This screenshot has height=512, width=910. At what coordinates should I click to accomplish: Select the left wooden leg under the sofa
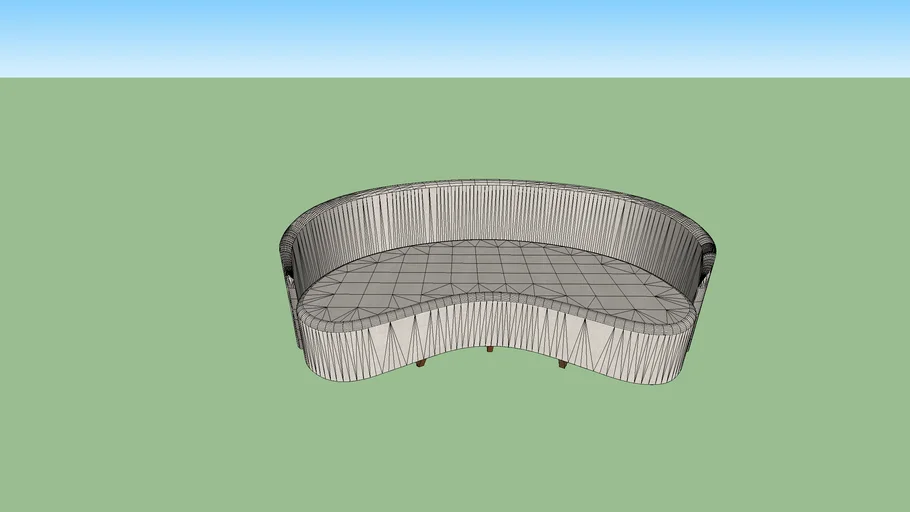[x=421, y=363]
